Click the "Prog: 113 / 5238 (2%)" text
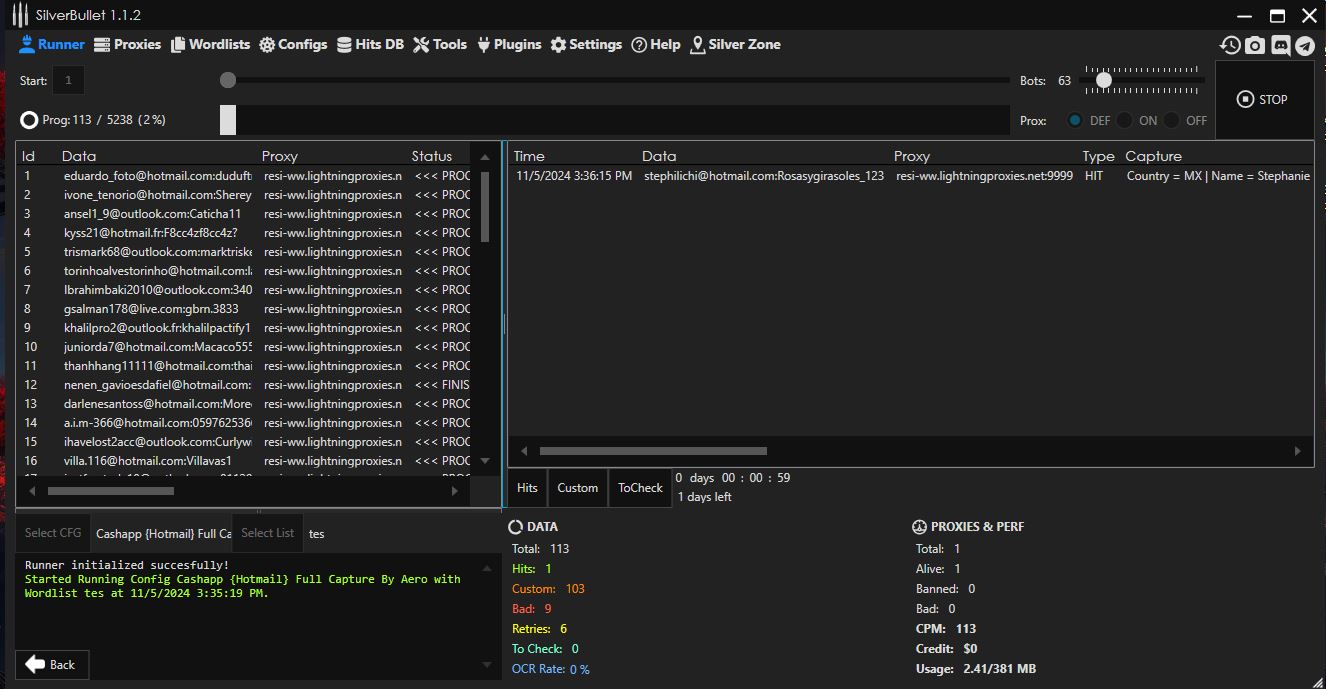Viewport: 1326px width, 689px height. tap(104, 120)
